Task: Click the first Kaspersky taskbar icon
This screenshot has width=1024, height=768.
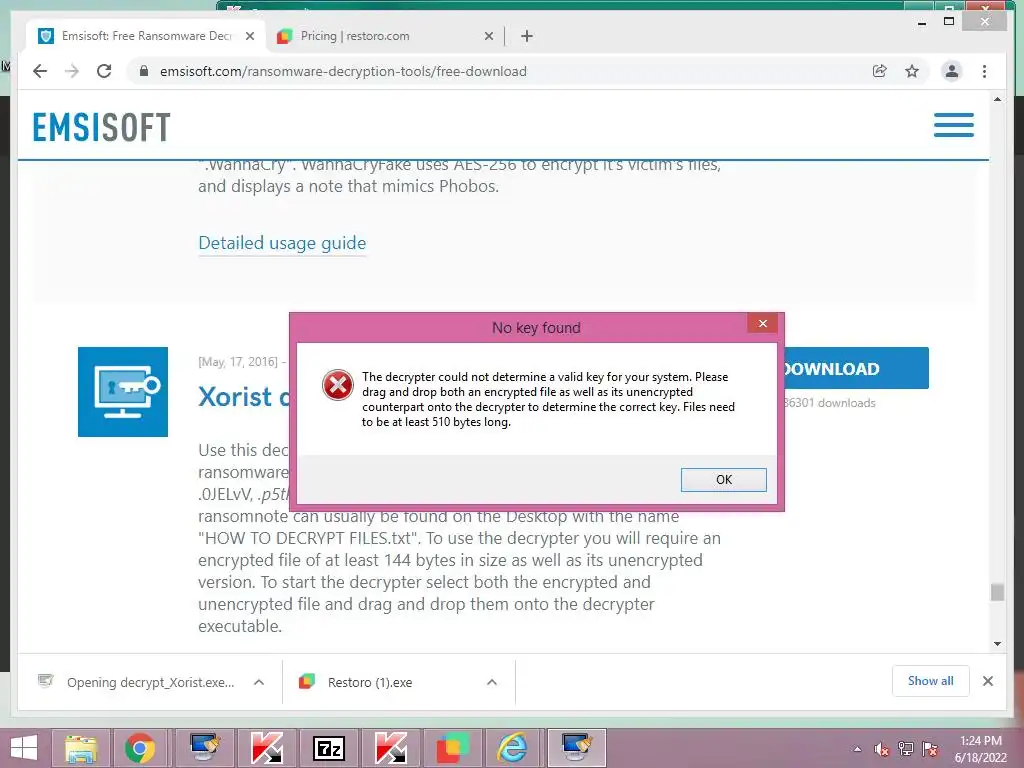Action: (267, 748)
